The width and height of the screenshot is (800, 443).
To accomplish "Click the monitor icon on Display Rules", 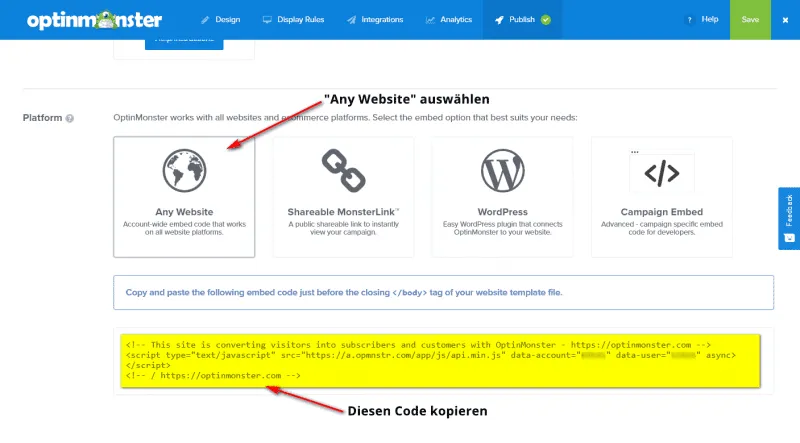I will point(267,20).
